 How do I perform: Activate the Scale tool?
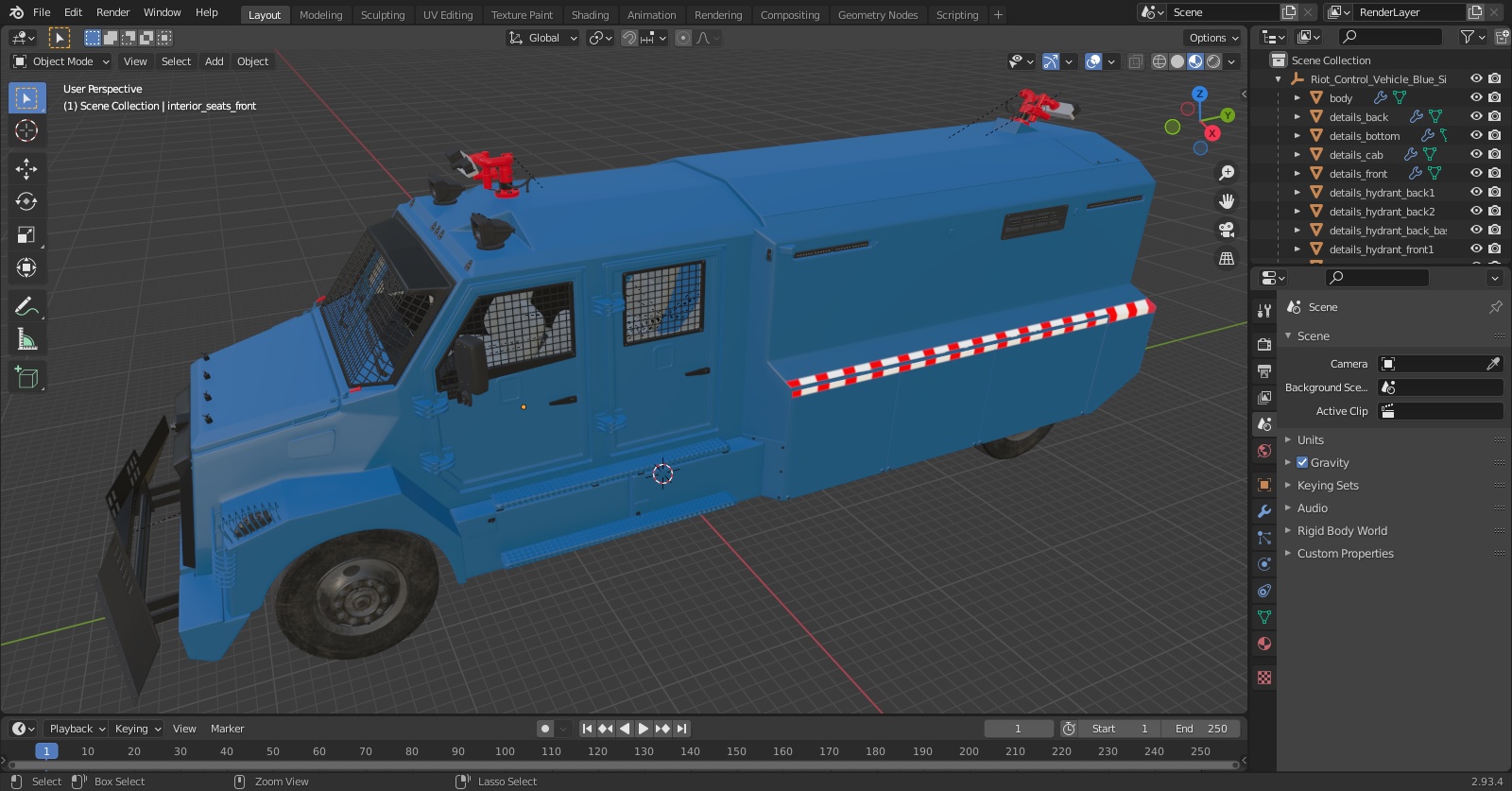[x=26, y=234]
